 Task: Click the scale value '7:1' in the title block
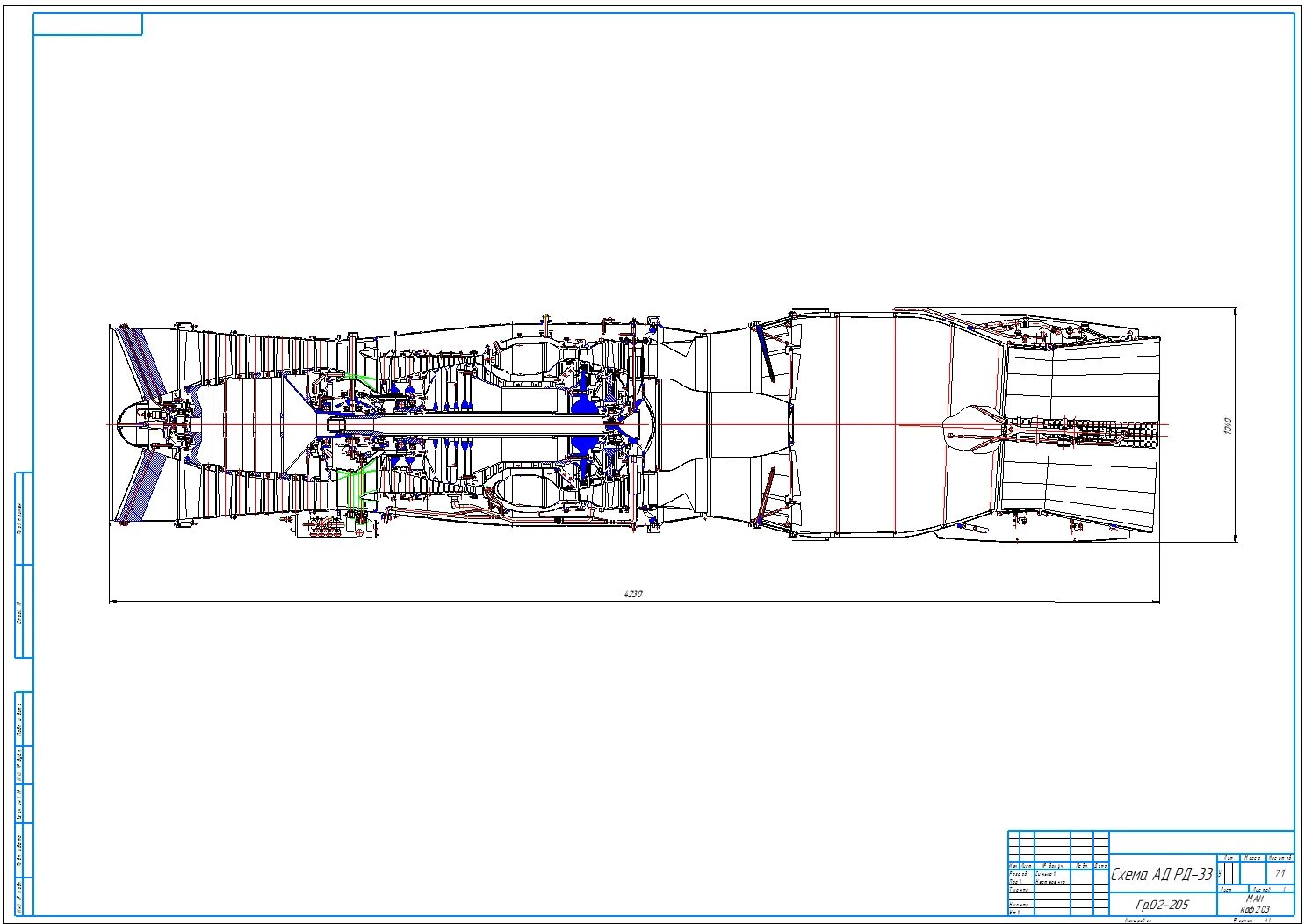1280,873
